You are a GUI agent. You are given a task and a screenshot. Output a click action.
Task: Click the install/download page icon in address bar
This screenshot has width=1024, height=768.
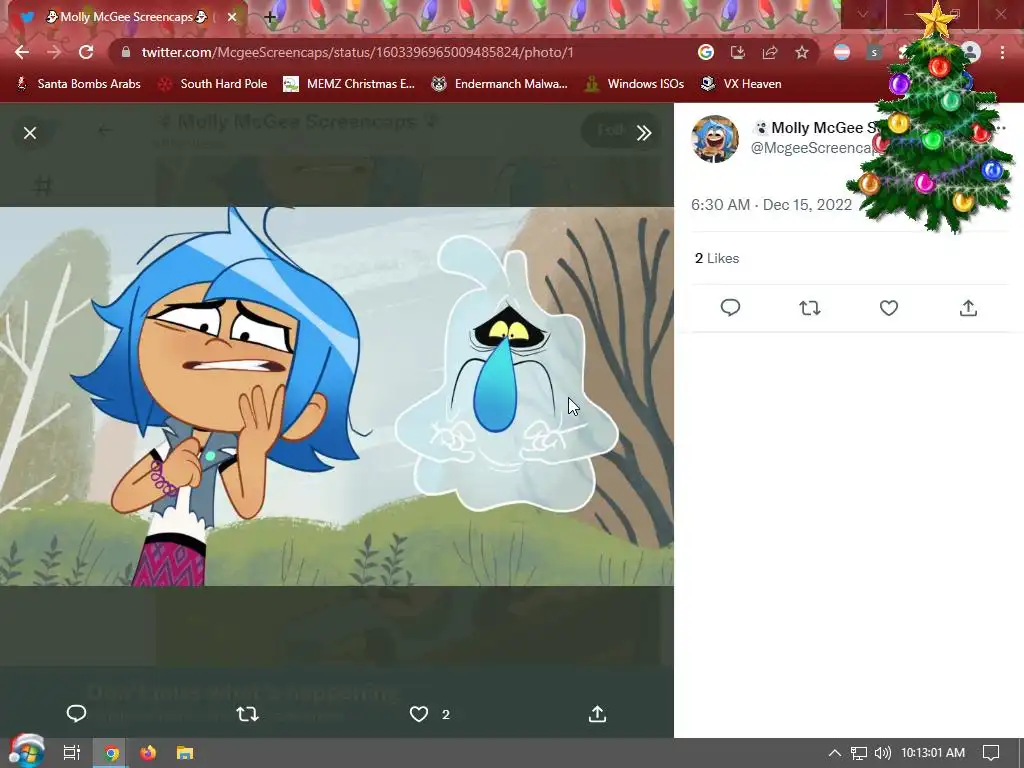(x=738, y=52)
